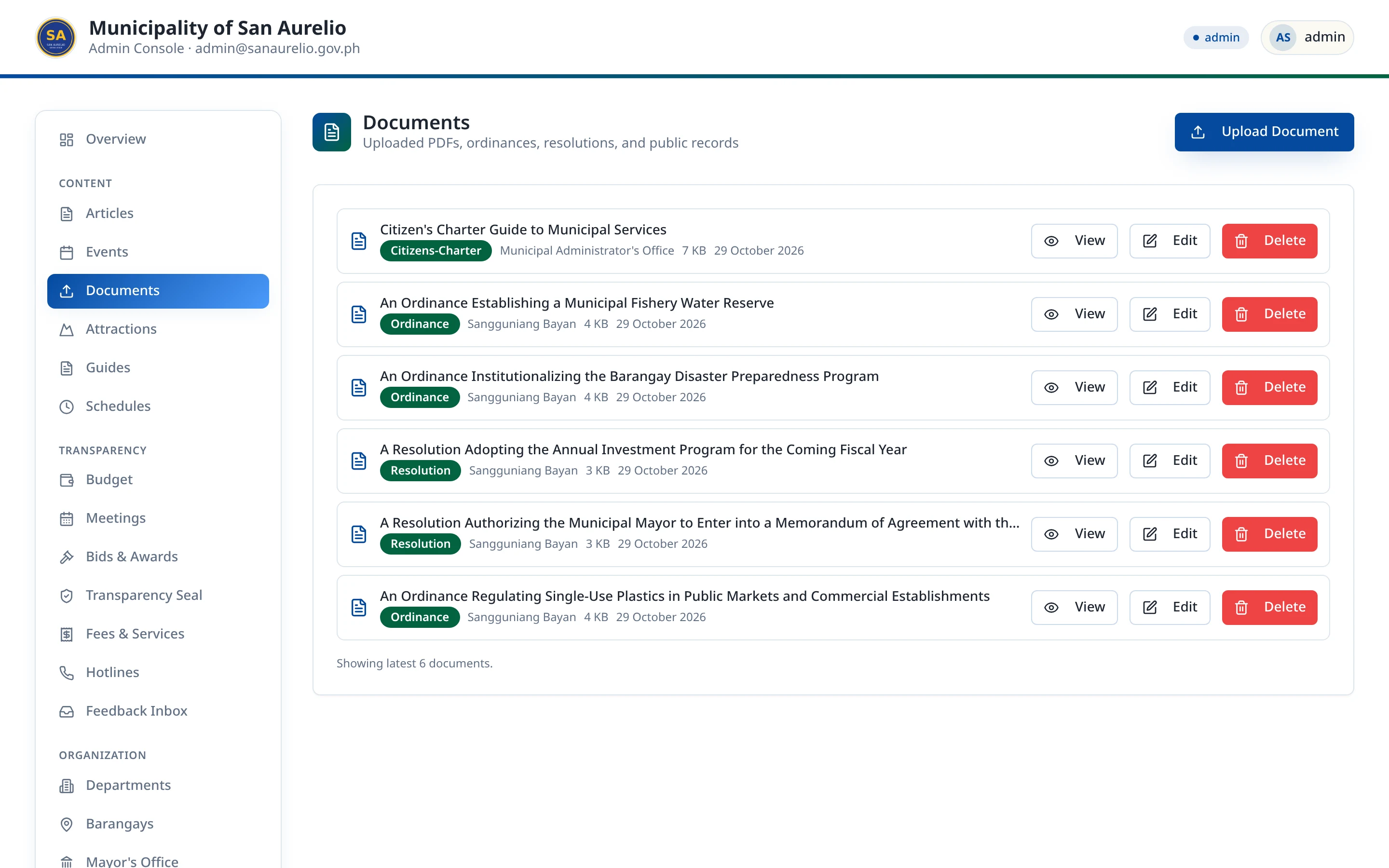Edit the Citizen's Charter Guide document
The width and height of the screenshot is (1389, 868).
coord(1169,241)
